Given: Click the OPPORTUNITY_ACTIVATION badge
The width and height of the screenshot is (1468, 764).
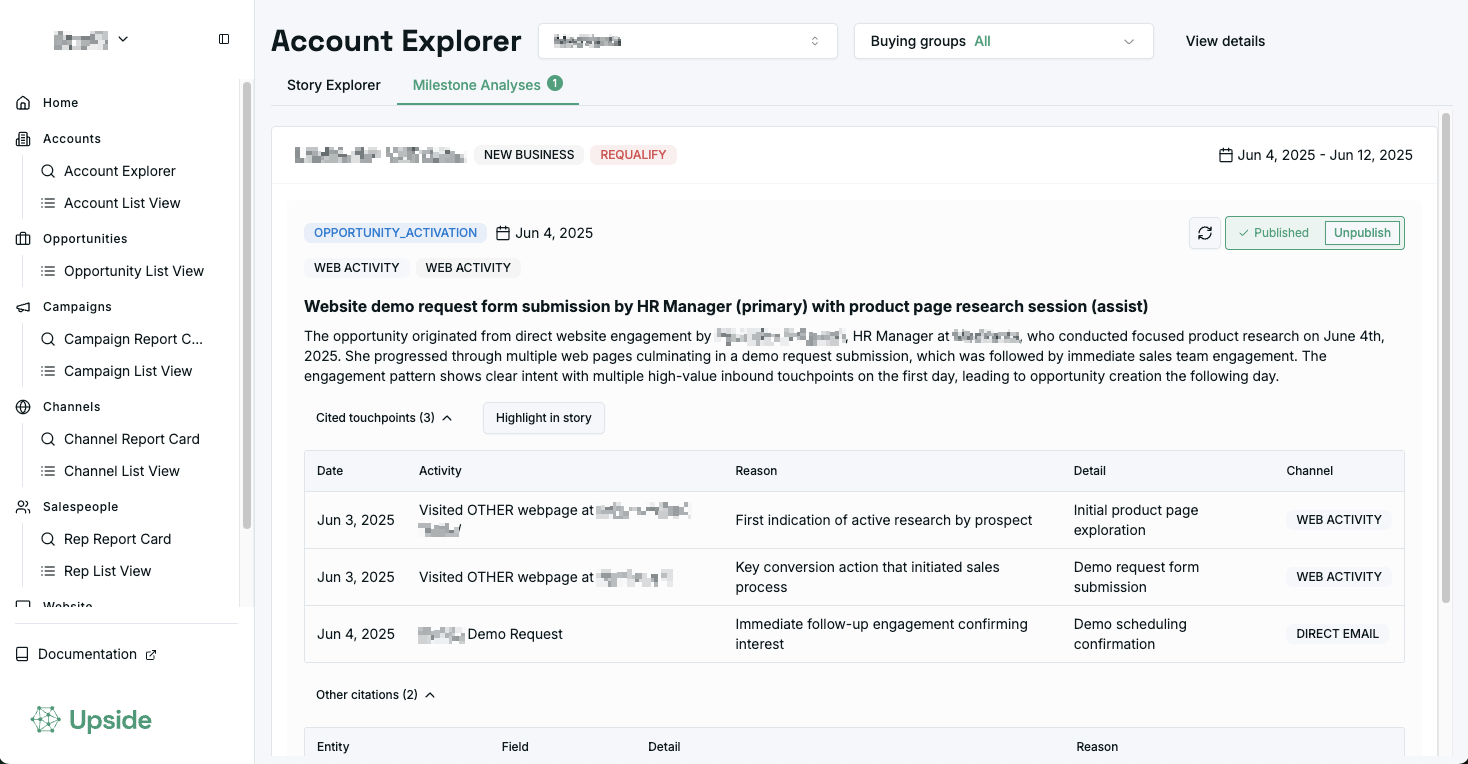Looking at the screenshot, I should coord(396,233).
